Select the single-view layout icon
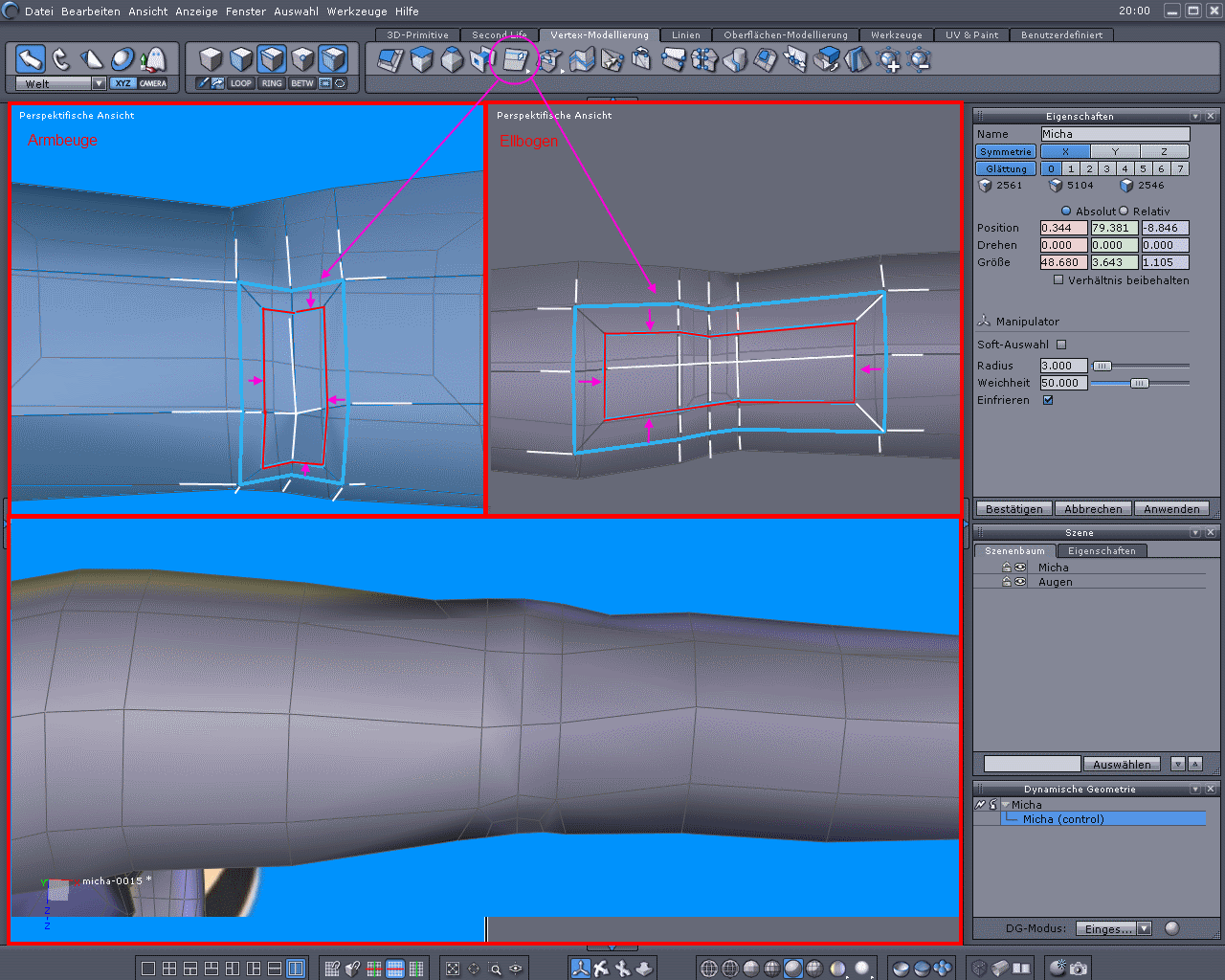1225x980 pixels. pos(148,969)
